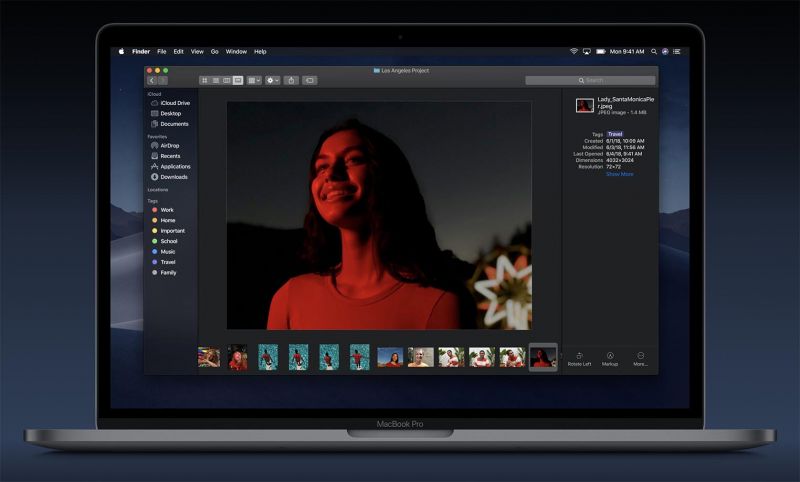Open Documents in the sidebar
The height and width of the screenshot is (482, 800).
[x=170, y=124]
